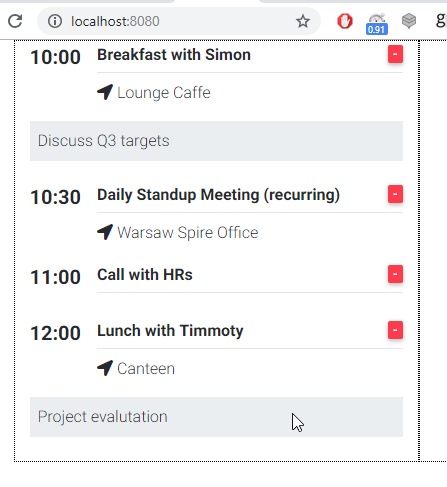Click the Daily Standup Meeting (recurring) title
This screenshot has width=447, height=487.
(x=218, y=195)
